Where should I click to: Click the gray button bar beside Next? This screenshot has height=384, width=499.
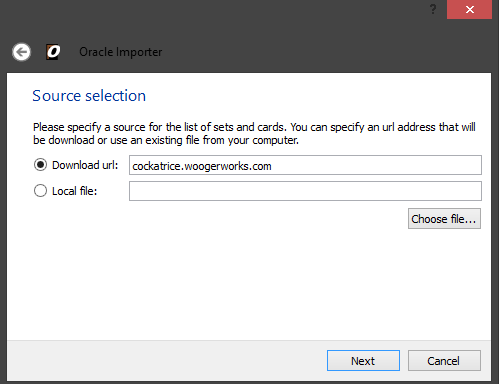coord(167,361)
